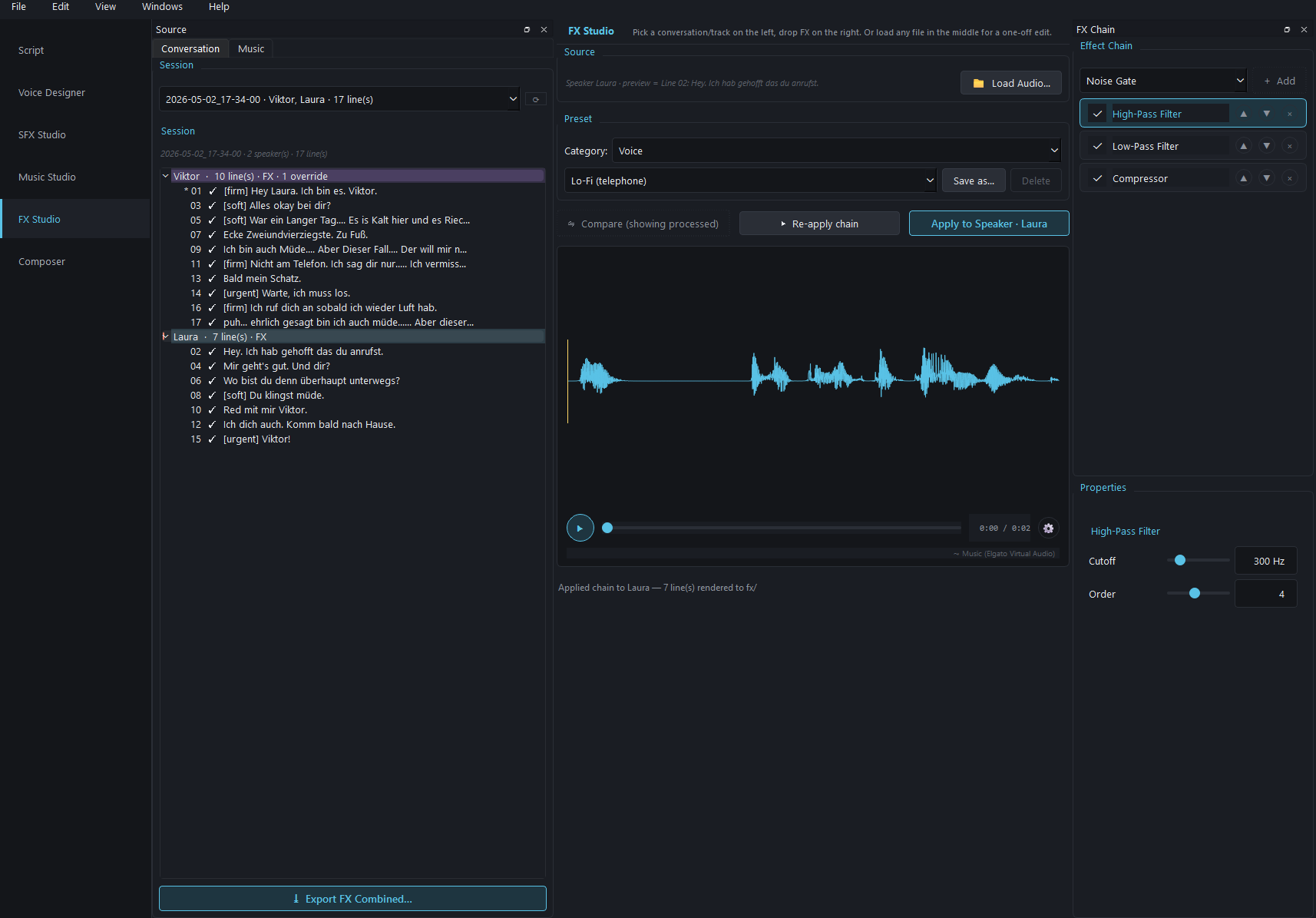Collapse Viktor speaker group
1316x918 pixels.
click(165, 176)
